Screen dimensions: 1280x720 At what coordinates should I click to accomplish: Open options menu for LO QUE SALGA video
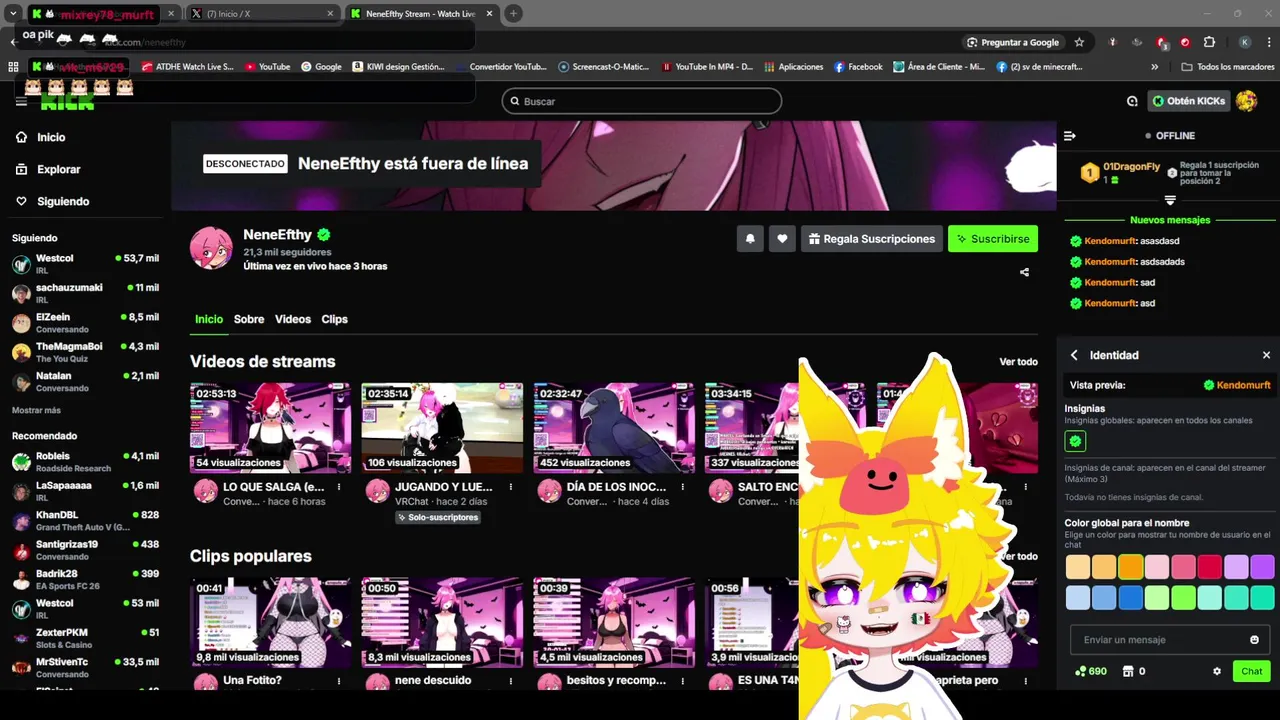[339, 487]
